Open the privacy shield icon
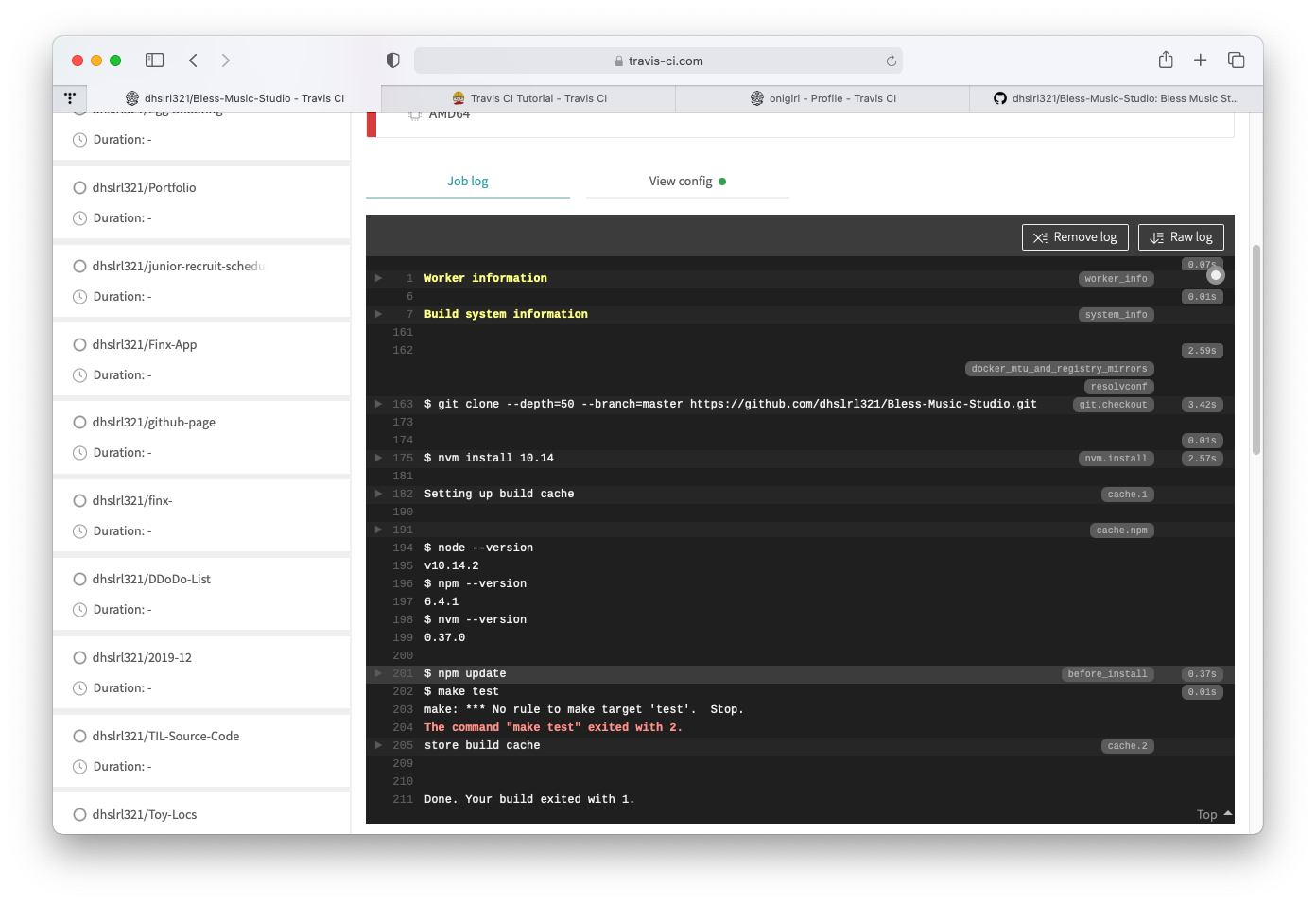This screenshot has width=1316, height=904. click(x=393, y=61)
